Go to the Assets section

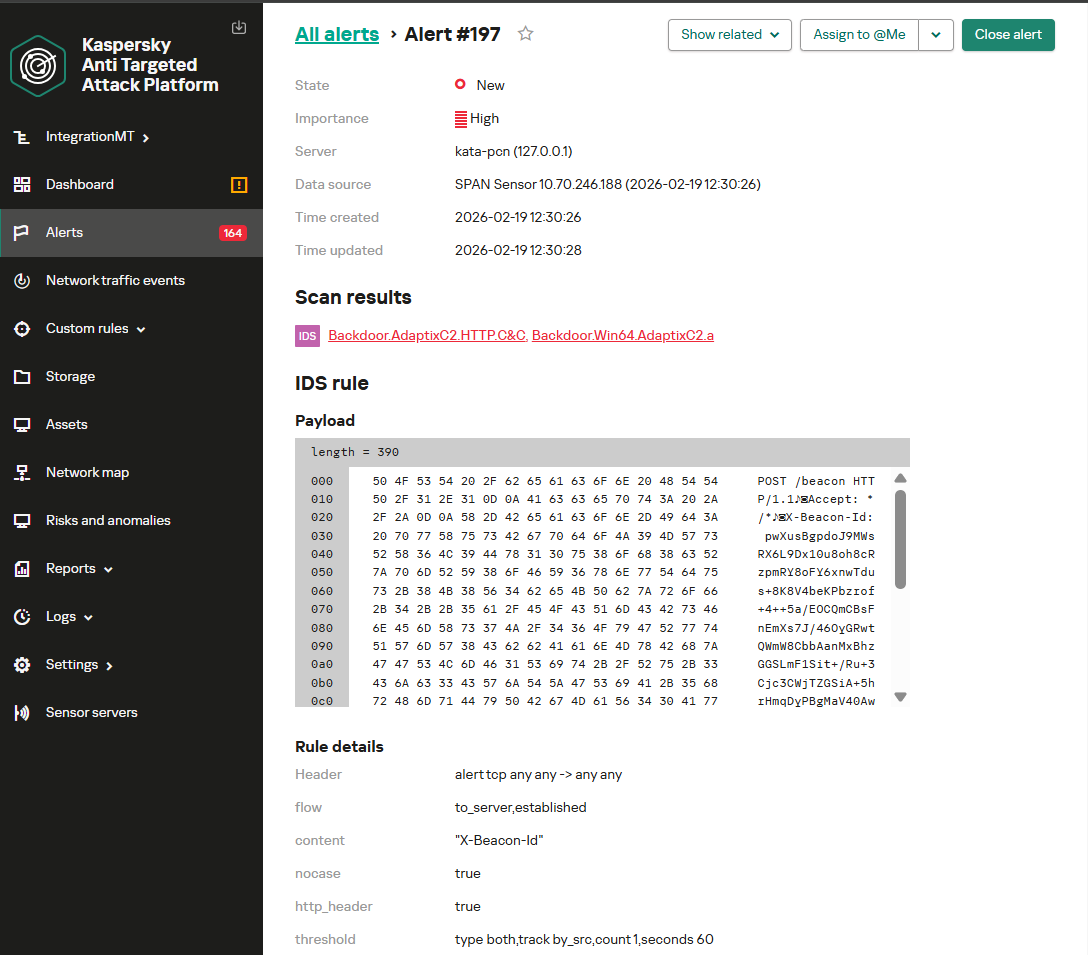pos(67,425)
